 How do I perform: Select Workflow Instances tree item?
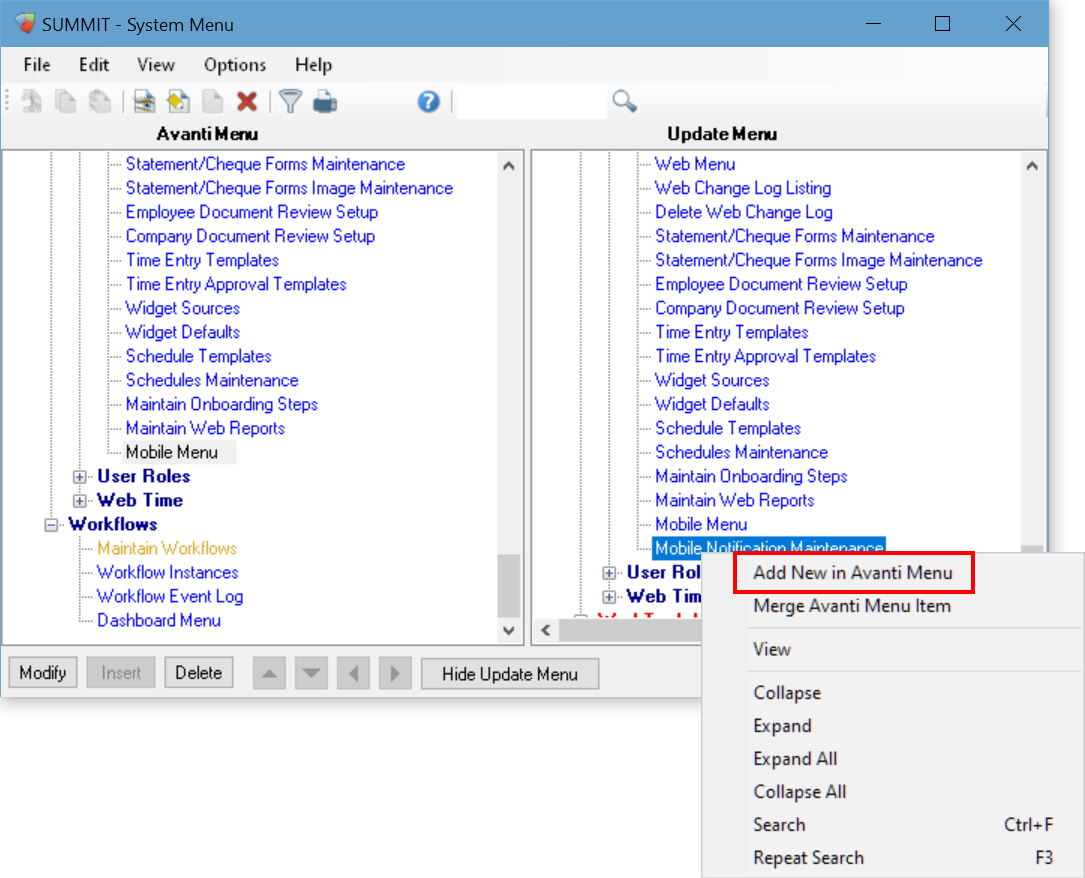(167, 572)
